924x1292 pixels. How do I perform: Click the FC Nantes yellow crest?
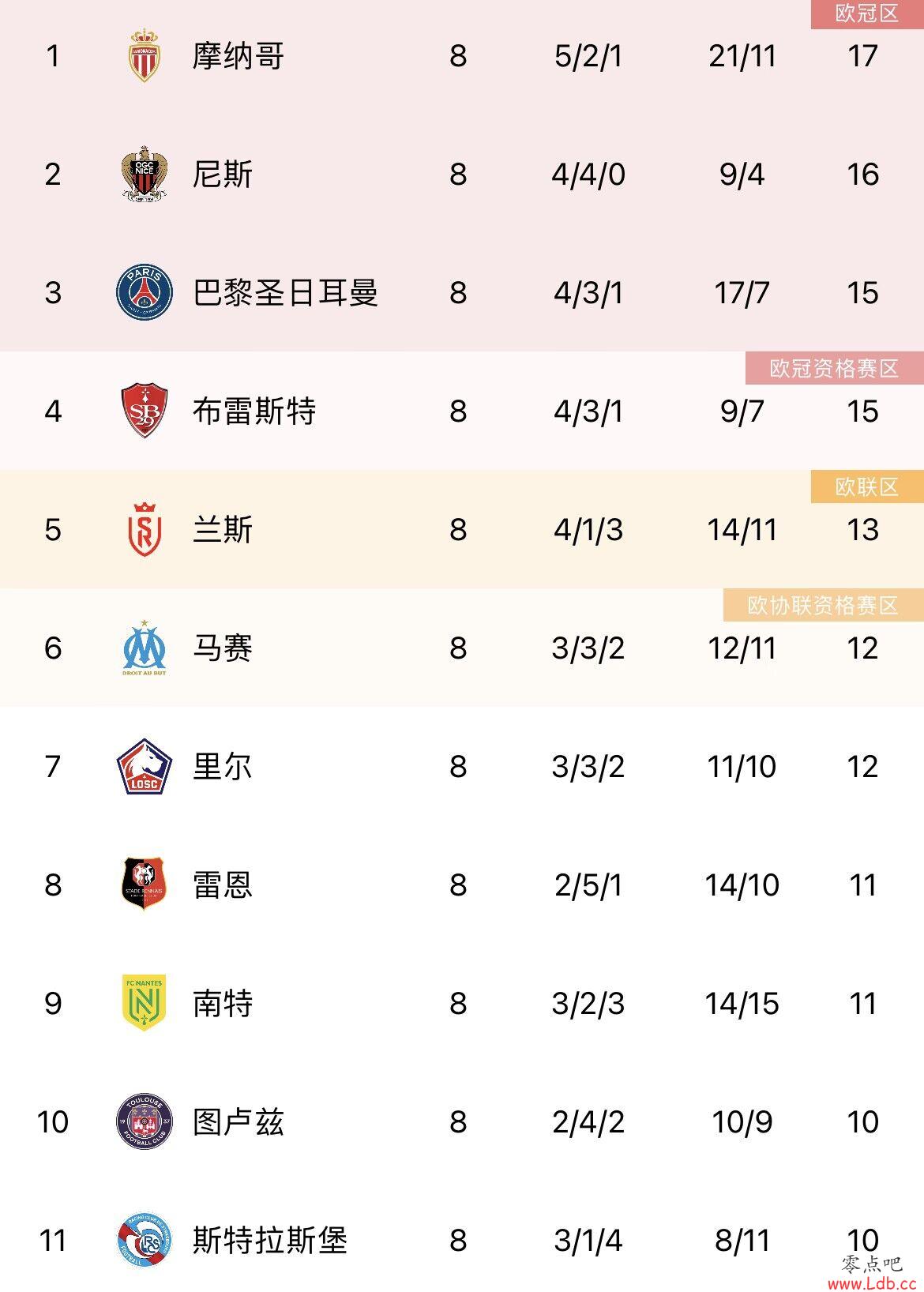pos(145,1003)
